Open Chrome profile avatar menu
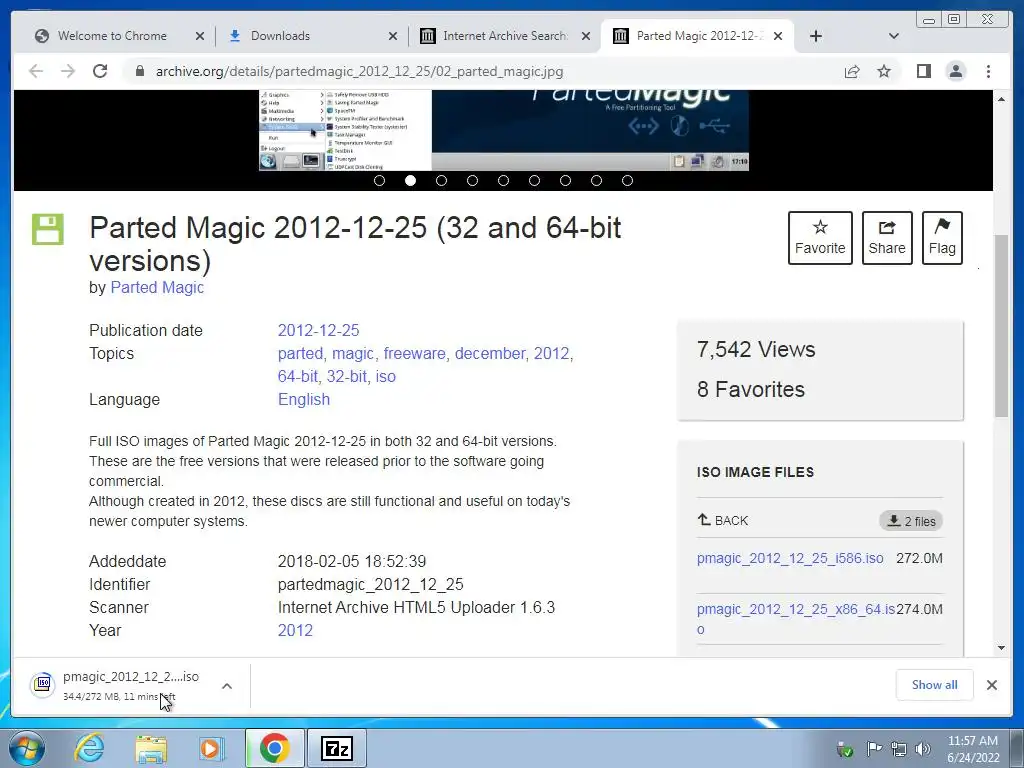The image size is (1024, 768). (x=955, y=71)
